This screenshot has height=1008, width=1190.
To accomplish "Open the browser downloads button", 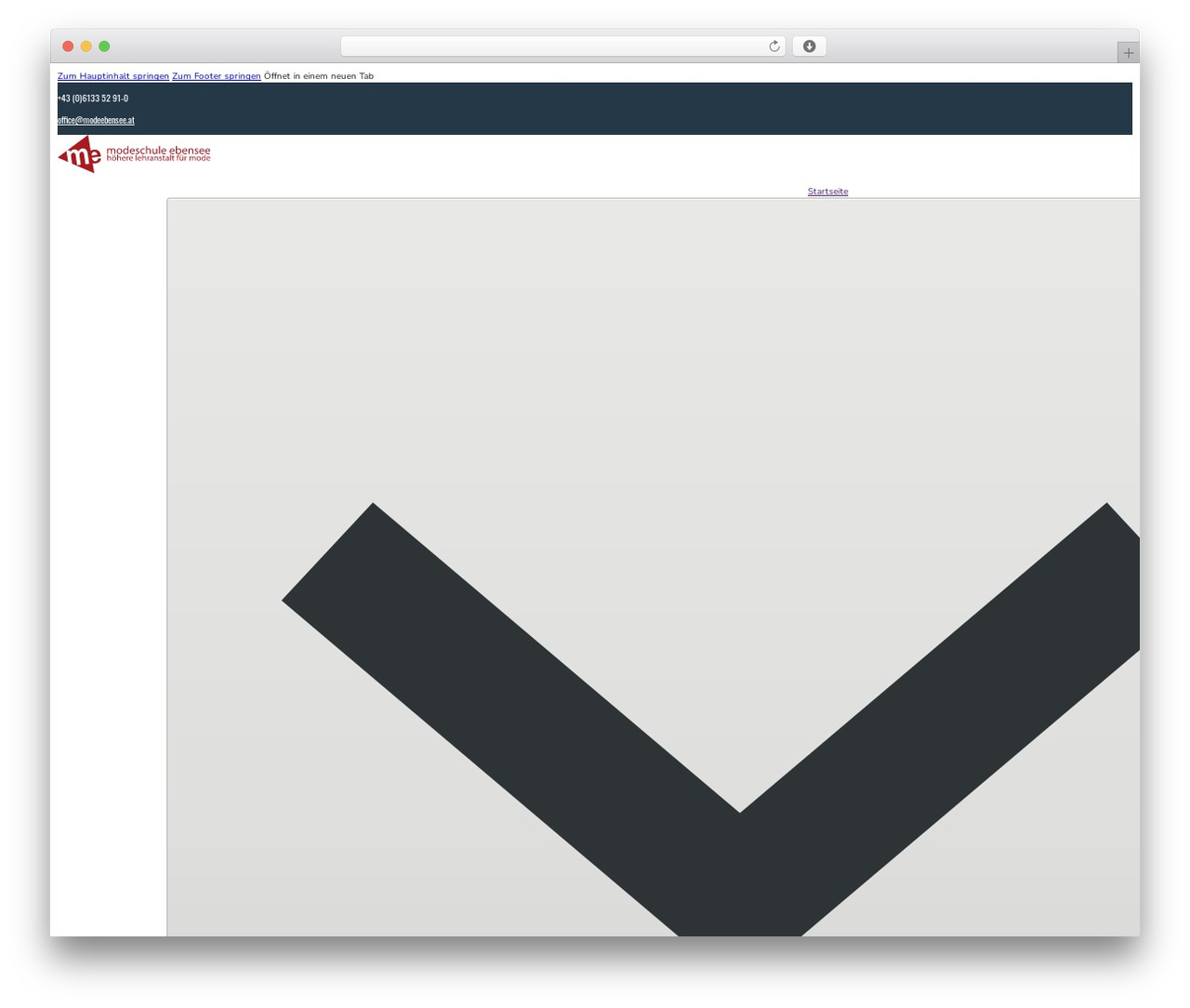I will pyautogui.click(x=809, y=46).
